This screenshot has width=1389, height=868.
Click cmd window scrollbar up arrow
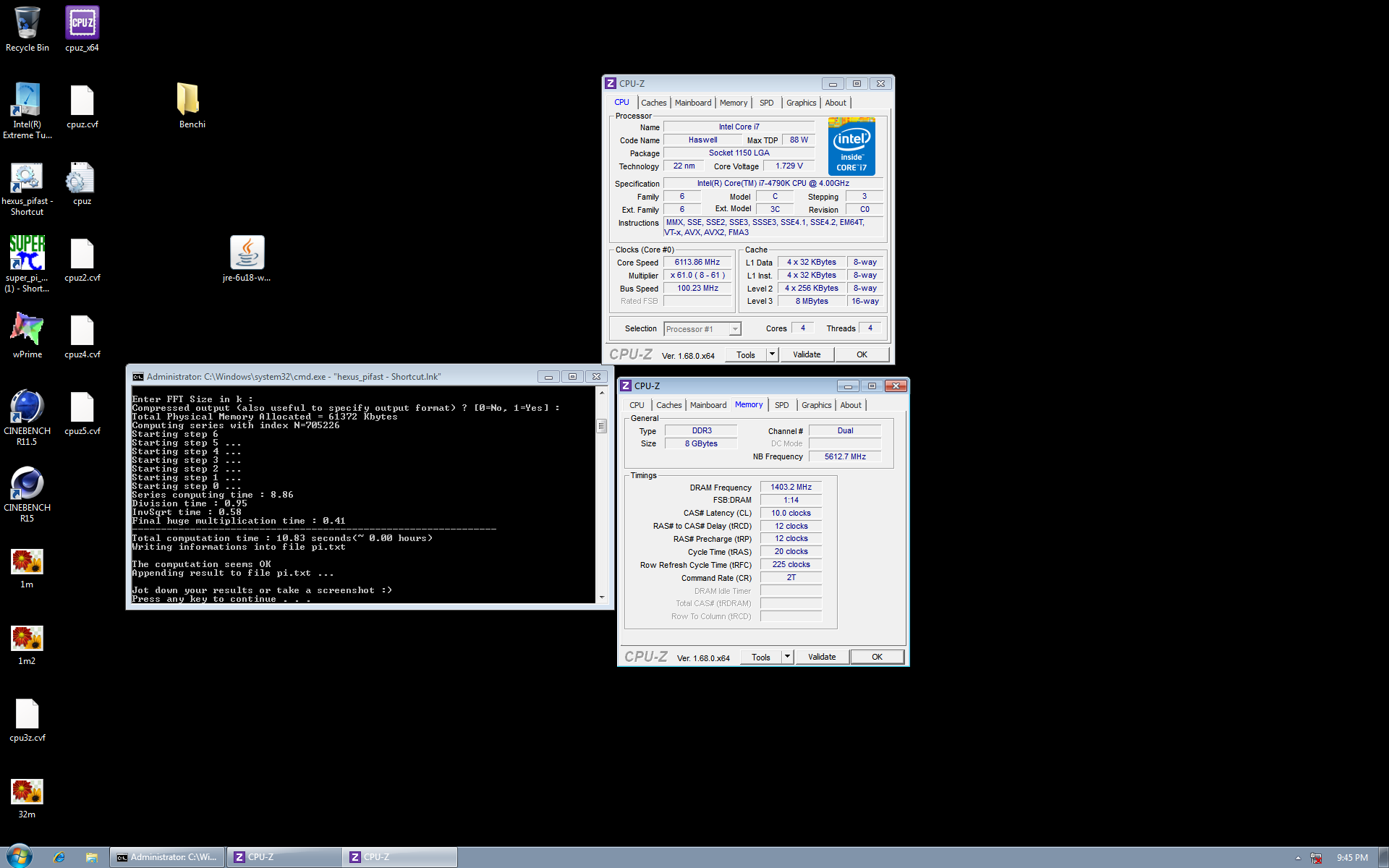(x=601, y=392)
